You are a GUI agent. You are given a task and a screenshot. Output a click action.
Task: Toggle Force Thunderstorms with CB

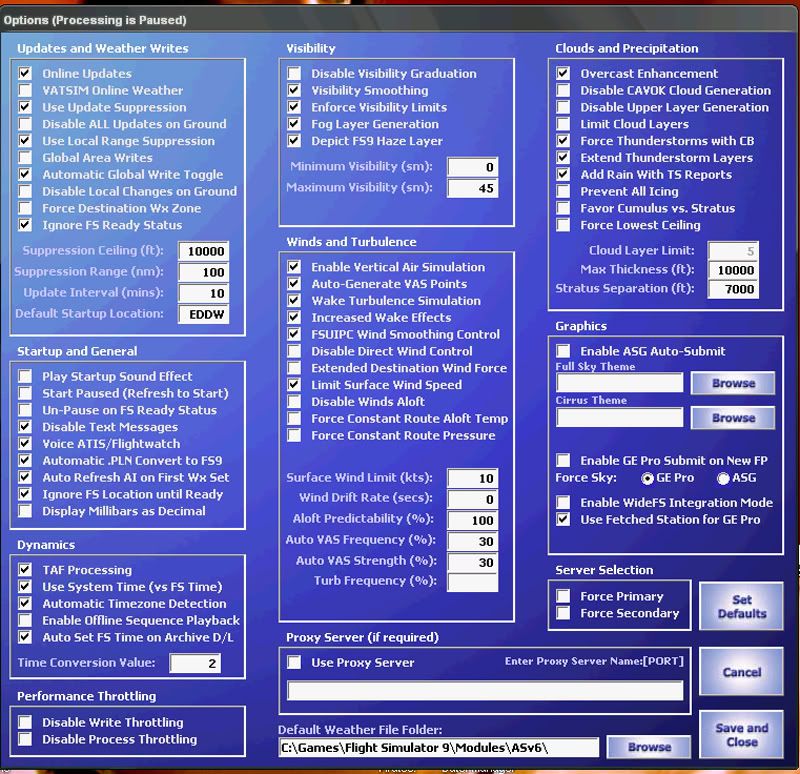tap(563, 140)
